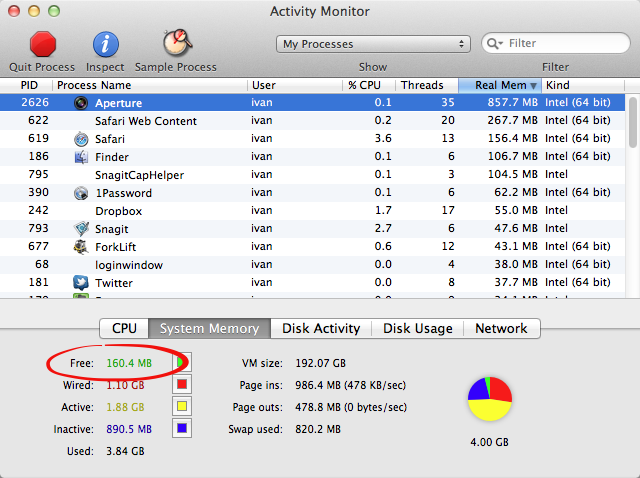Click the Threads value 35 for Aperture

(448, 102)
